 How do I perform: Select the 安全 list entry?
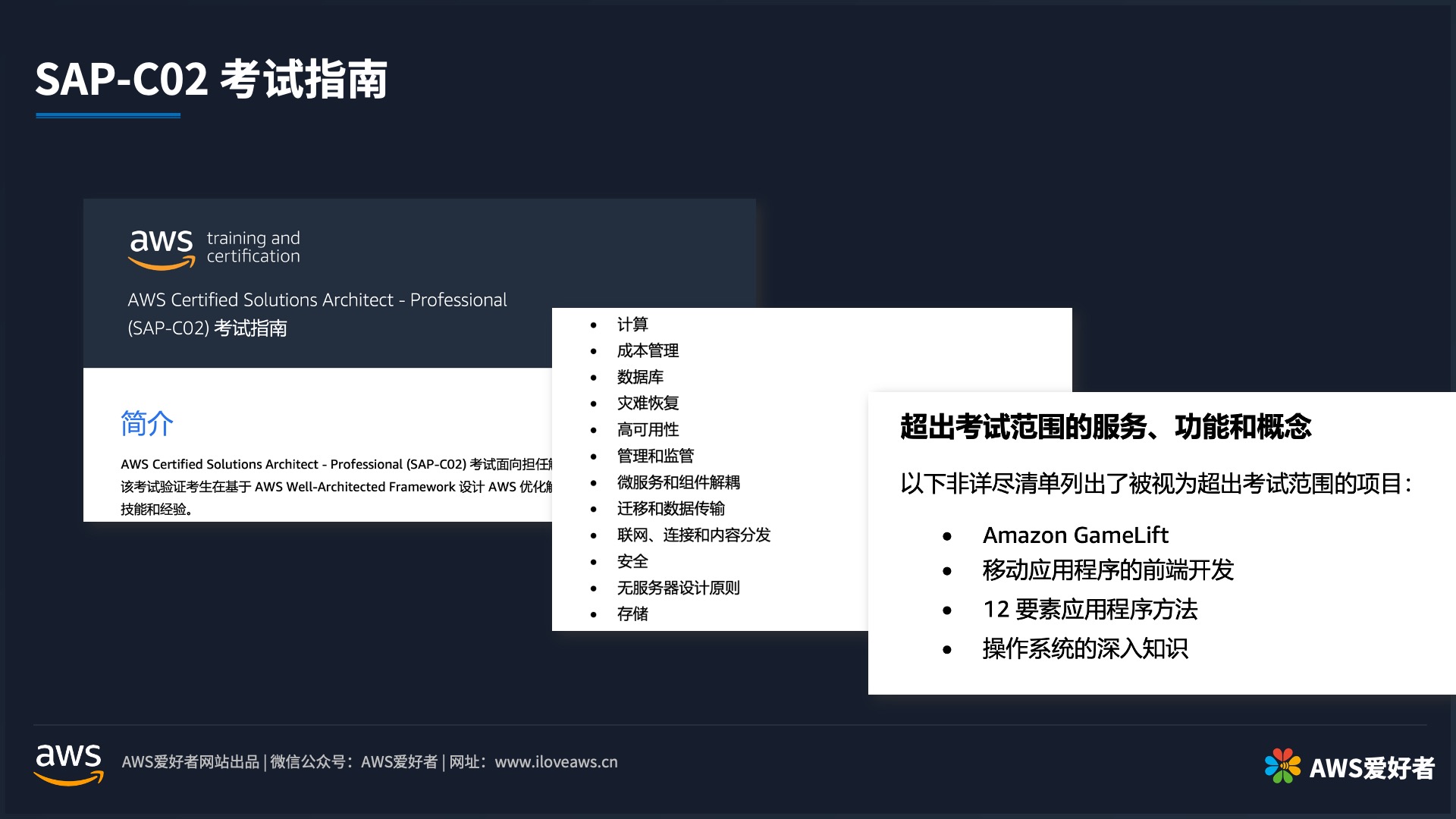tap(632, 561)
